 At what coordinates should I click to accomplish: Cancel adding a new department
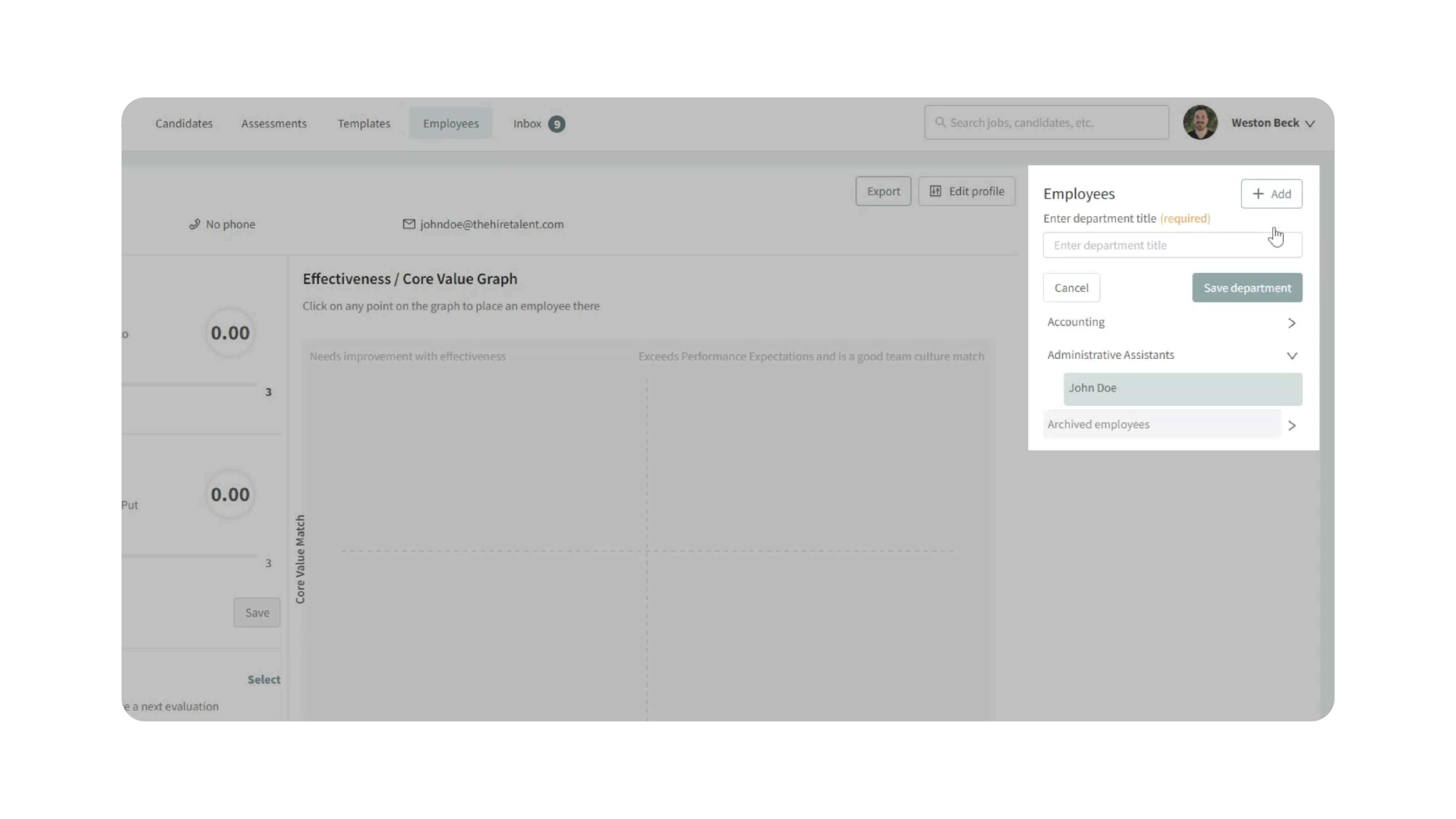pos(1071,288)
